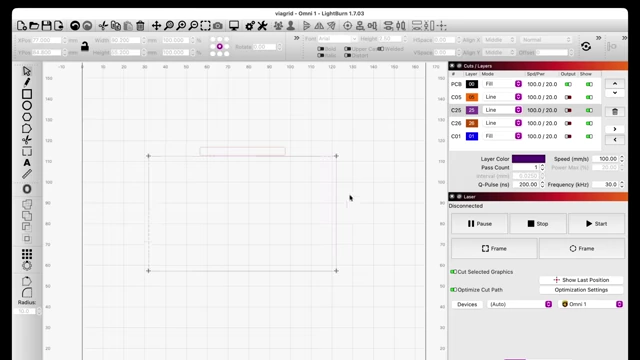Click the crosshair target icon in top toolbar
The height and width of the screenshot is (360, 640).
coord(347,26)
